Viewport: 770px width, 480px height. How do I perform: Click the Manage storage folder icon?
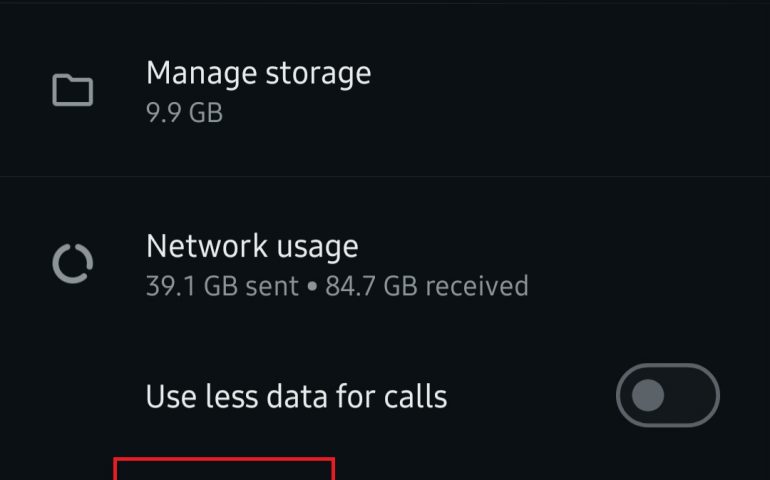pos(72,91)
